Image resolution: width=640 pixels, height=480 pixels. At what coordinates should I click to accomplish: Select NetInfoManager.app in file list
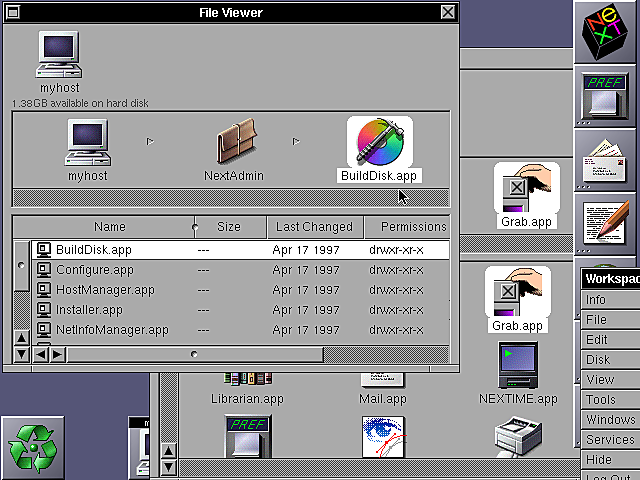point(241,329)
